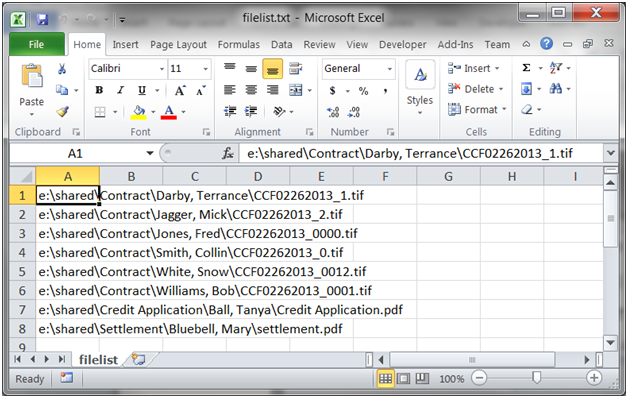Open Microsoft Excel Help

(x=546, y=44)
